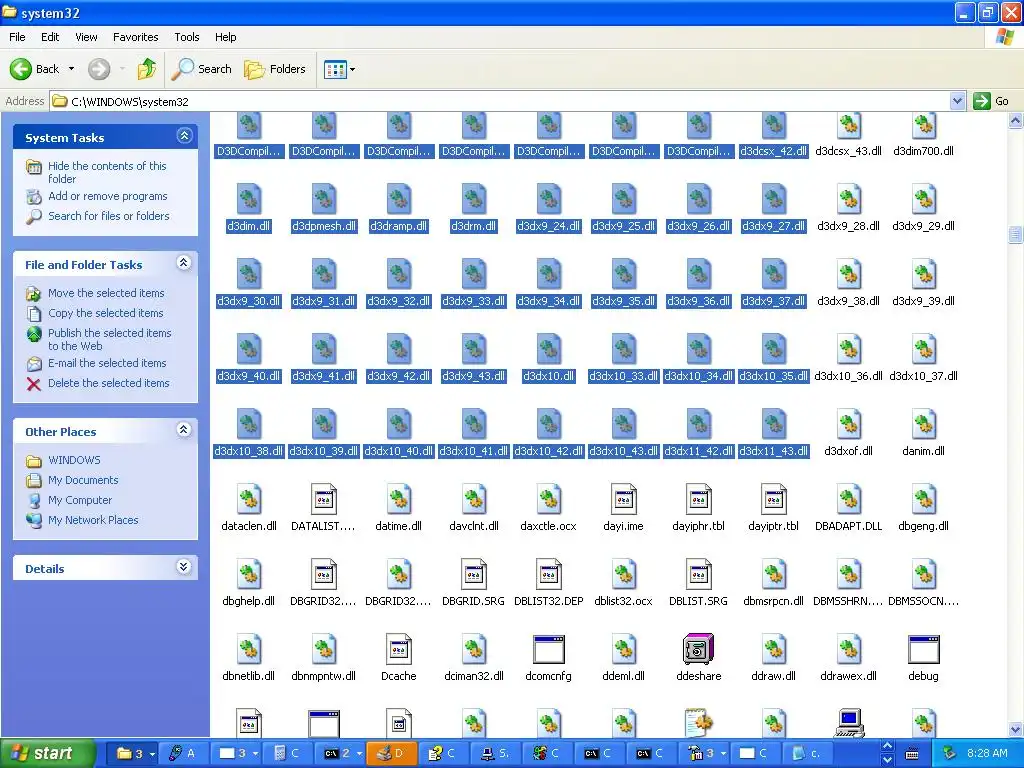The height and width of the screenshot is (768, 1024).
Task: Click the taskbar clock showing 8:28 AM
Action: coord(987,753)
